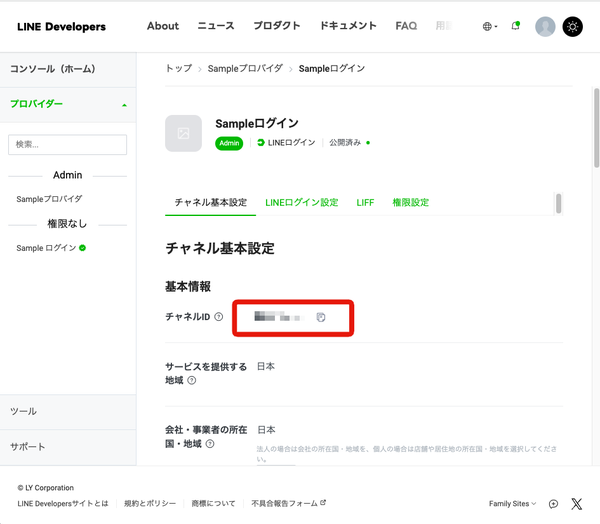This screenshot has width=600, height=524.
Task: Open the サポート sidebar section
Action: [x=68, y=447]
